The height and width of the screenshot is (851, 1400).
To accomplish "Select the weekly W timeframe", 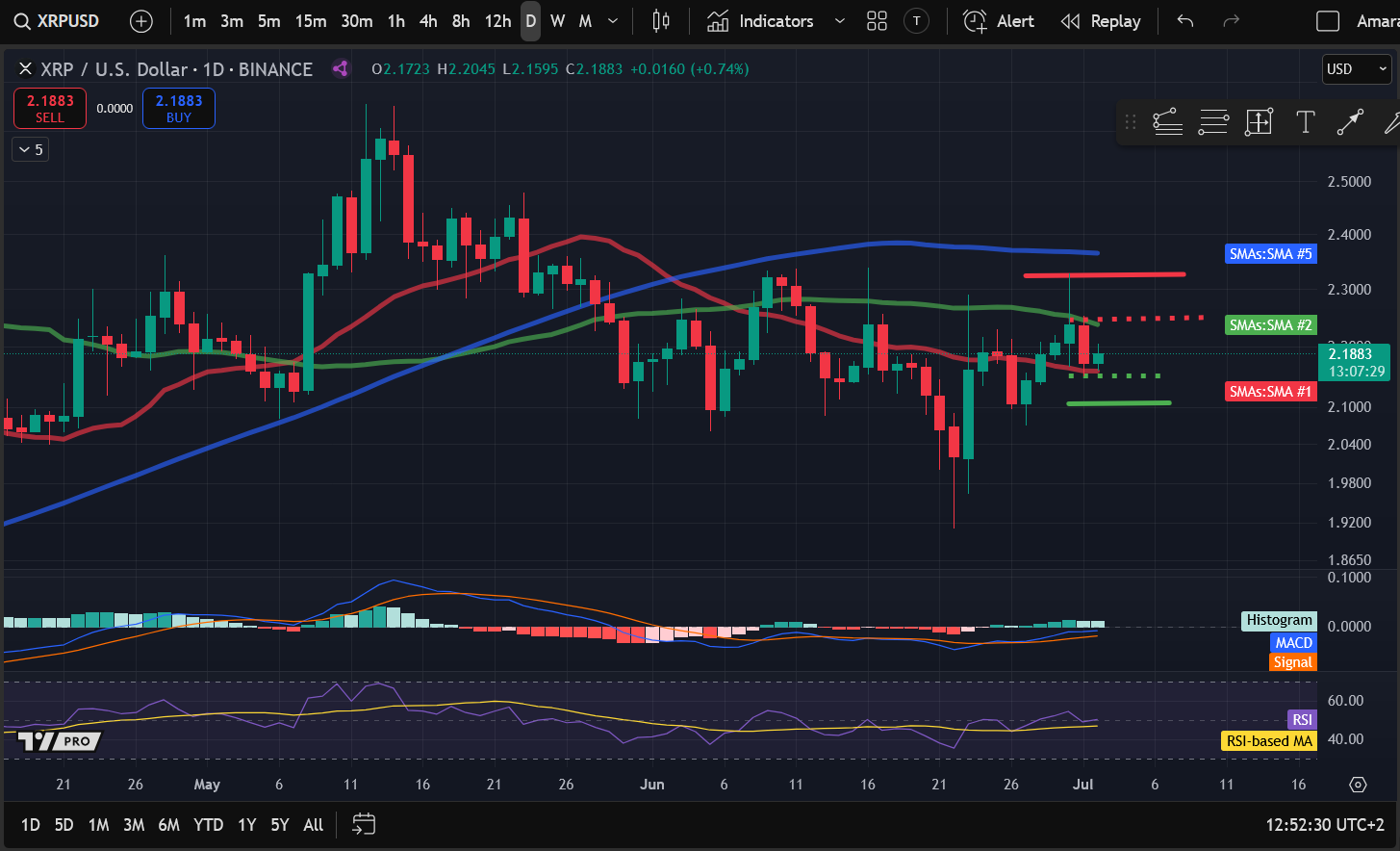I will tap(558, 21).
